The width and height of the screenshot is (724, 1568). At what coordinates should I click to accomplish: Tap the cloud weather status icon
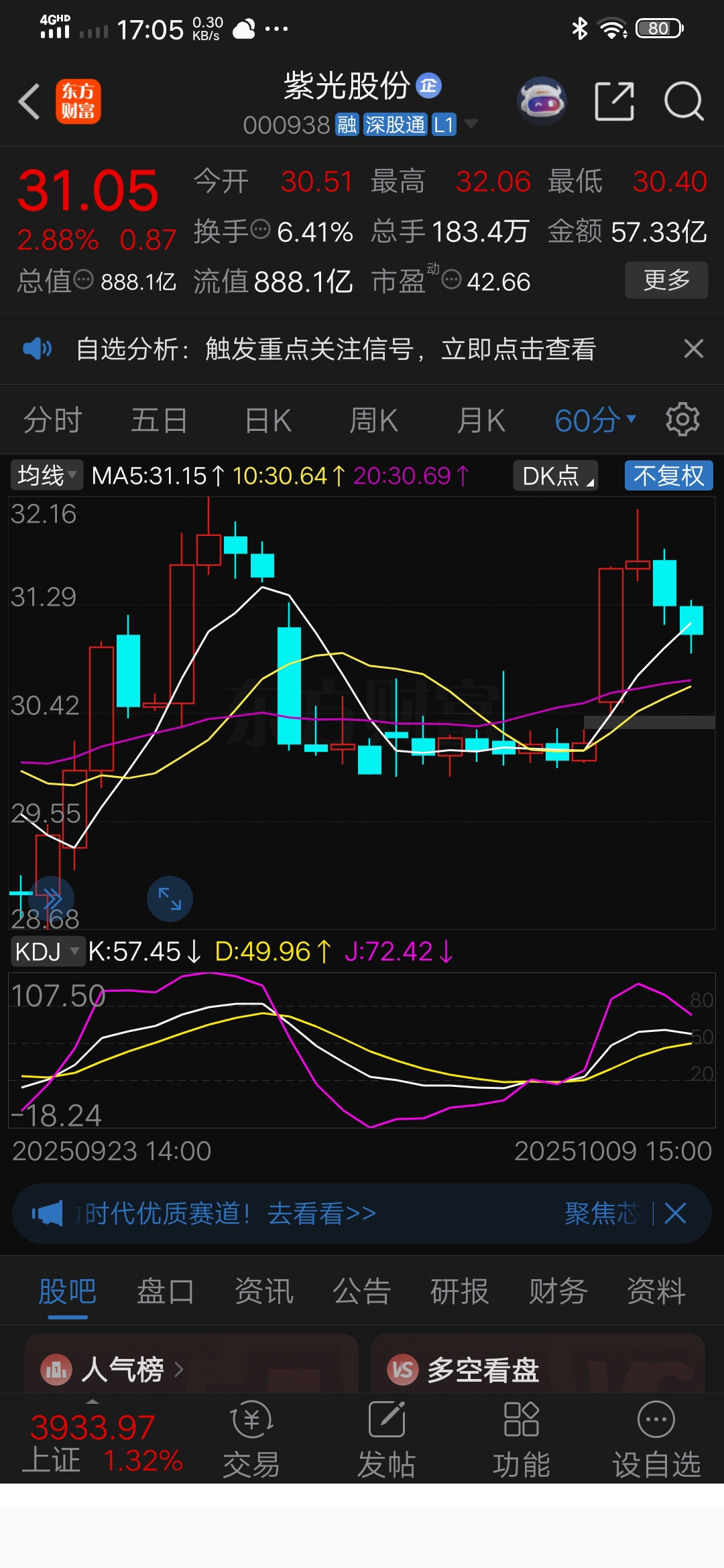(x=244, y=29)
